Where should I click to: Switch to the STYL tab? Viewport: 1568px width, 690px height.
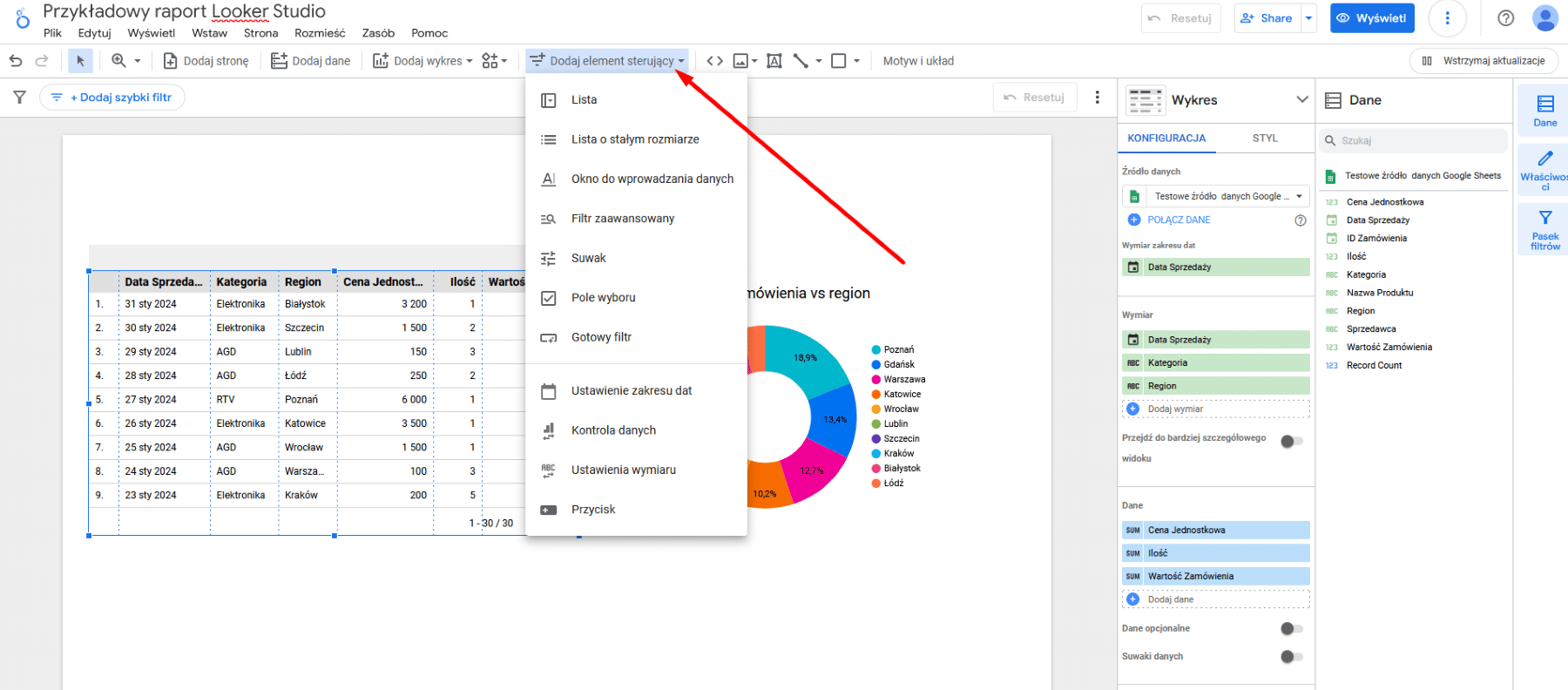[1265, 139]
